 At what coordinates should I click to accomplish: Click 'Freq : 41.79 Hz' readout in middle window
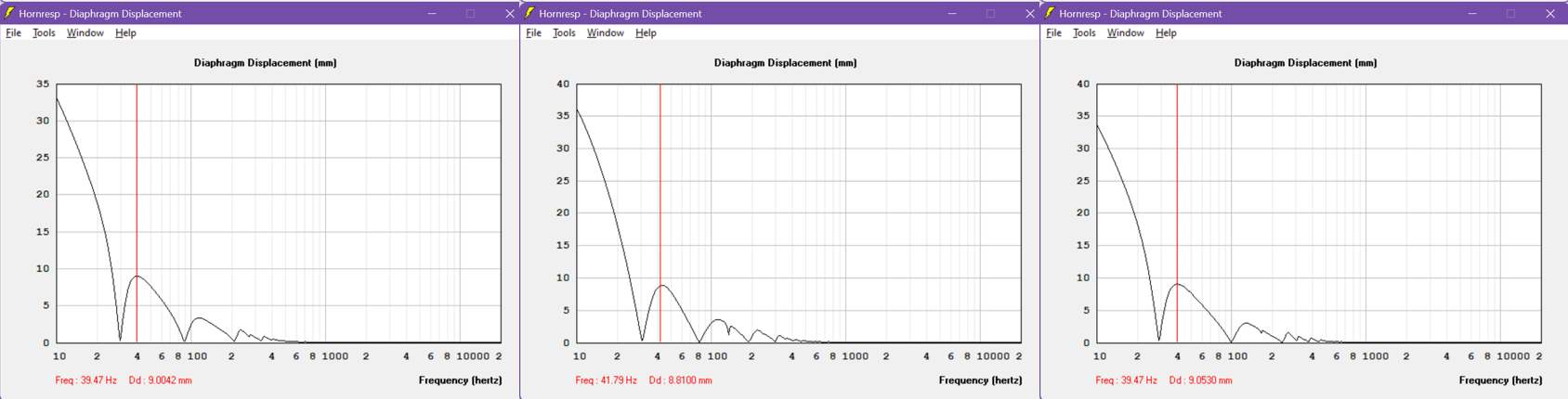(607, 380)
